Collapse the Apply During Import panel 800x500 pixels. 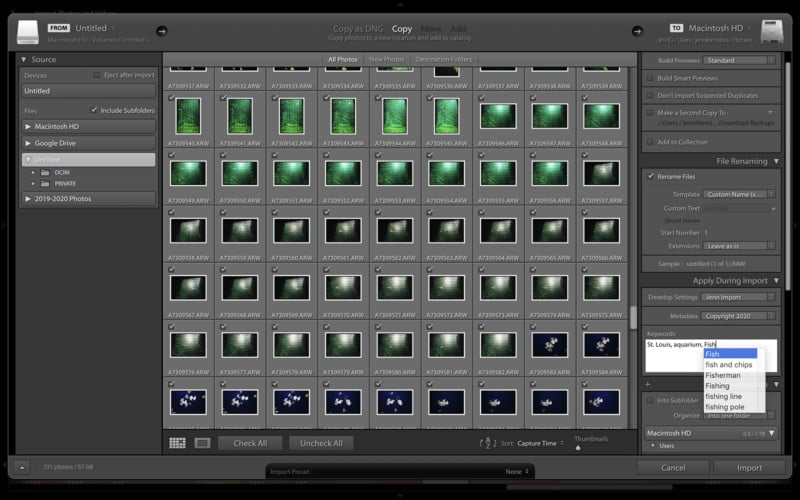coord(777,281)
